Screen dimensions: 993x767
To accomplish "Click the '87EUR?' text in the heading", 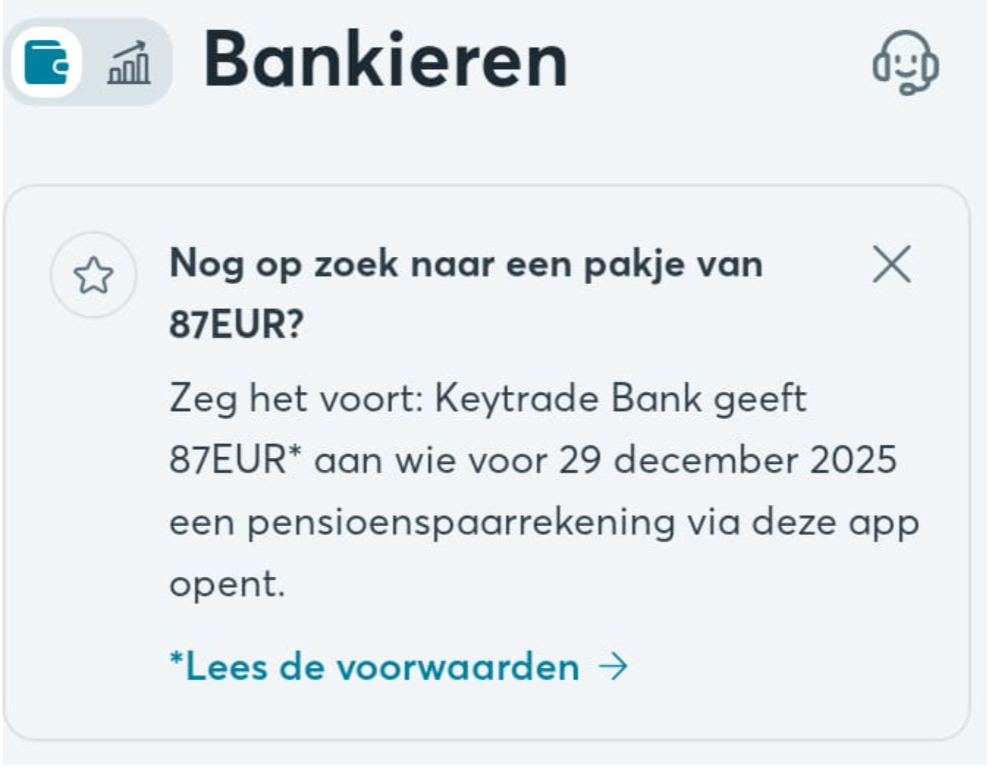I will 236,326.
